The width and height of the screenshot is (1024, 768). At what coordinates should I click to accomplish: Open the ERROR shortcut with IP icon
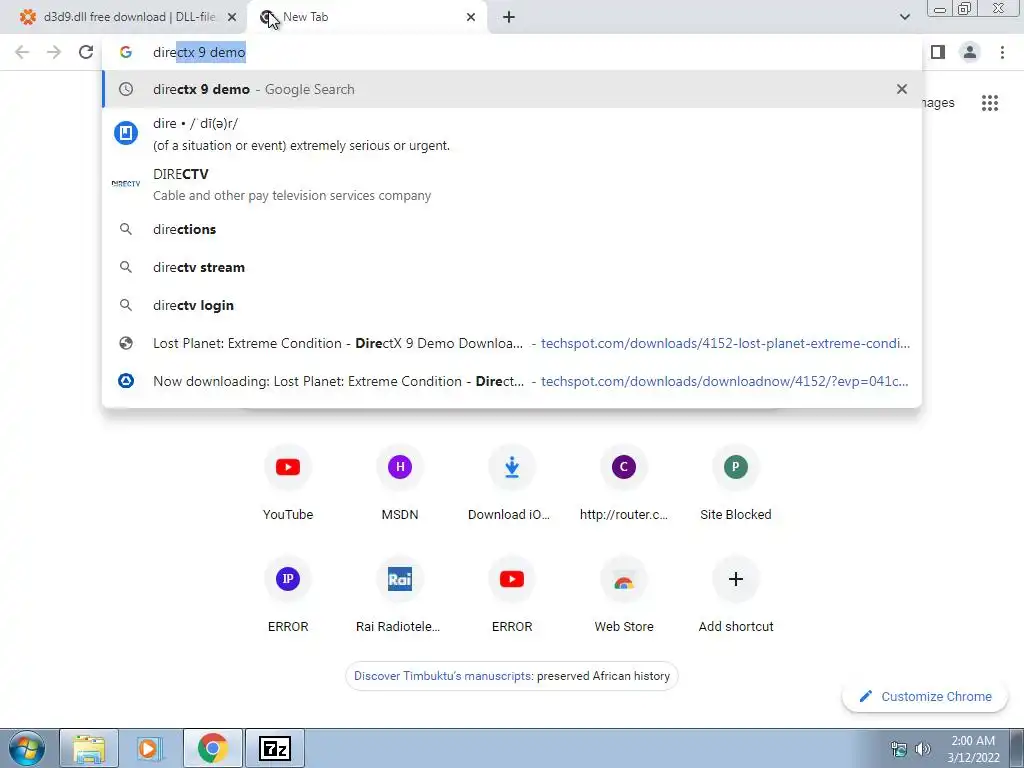(x=288, y=594)
